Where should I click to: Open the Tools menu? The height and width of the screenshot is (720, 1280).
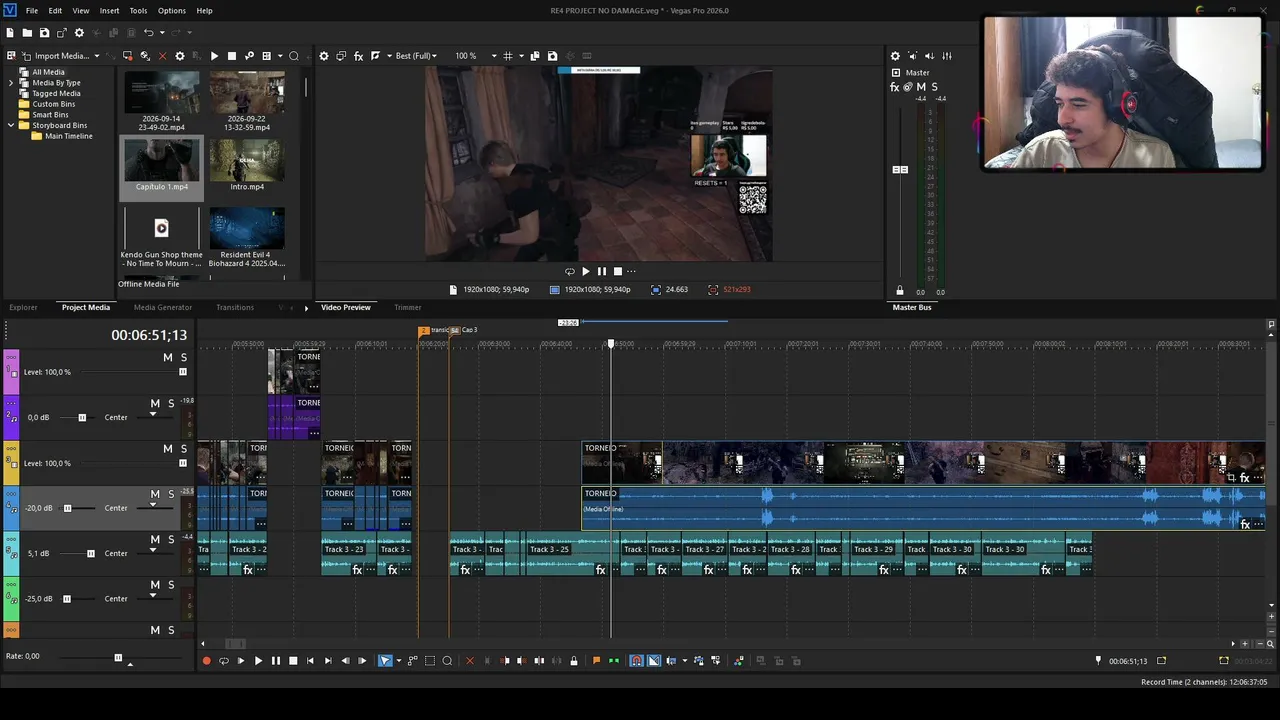tap(138, 11)
